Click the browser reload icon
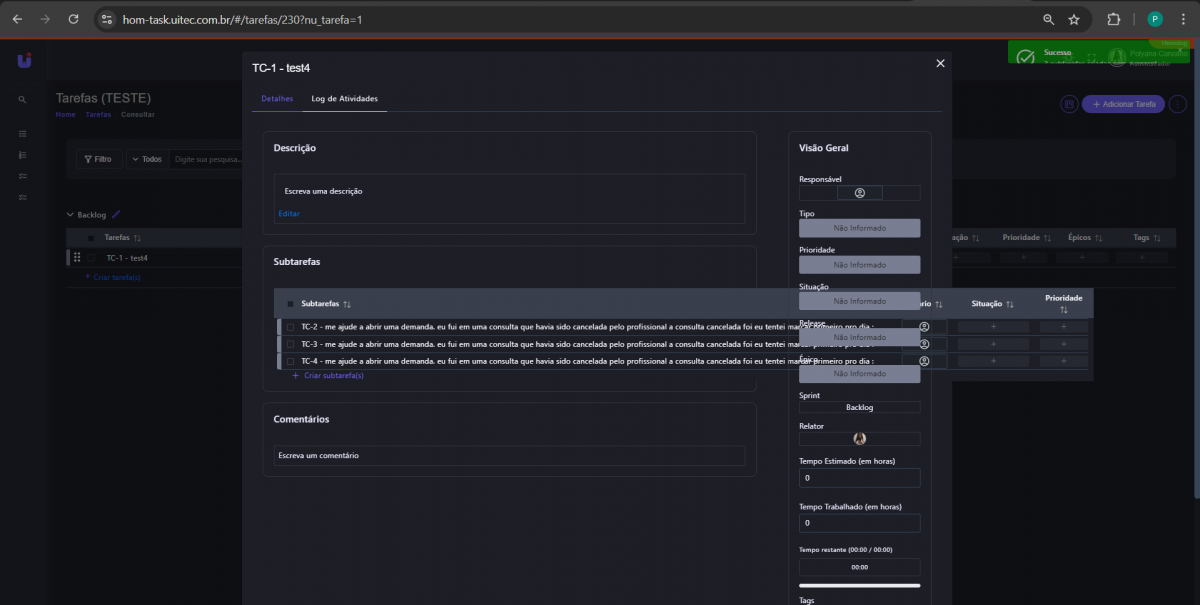 pyautogui.click(x=73, y=19)
